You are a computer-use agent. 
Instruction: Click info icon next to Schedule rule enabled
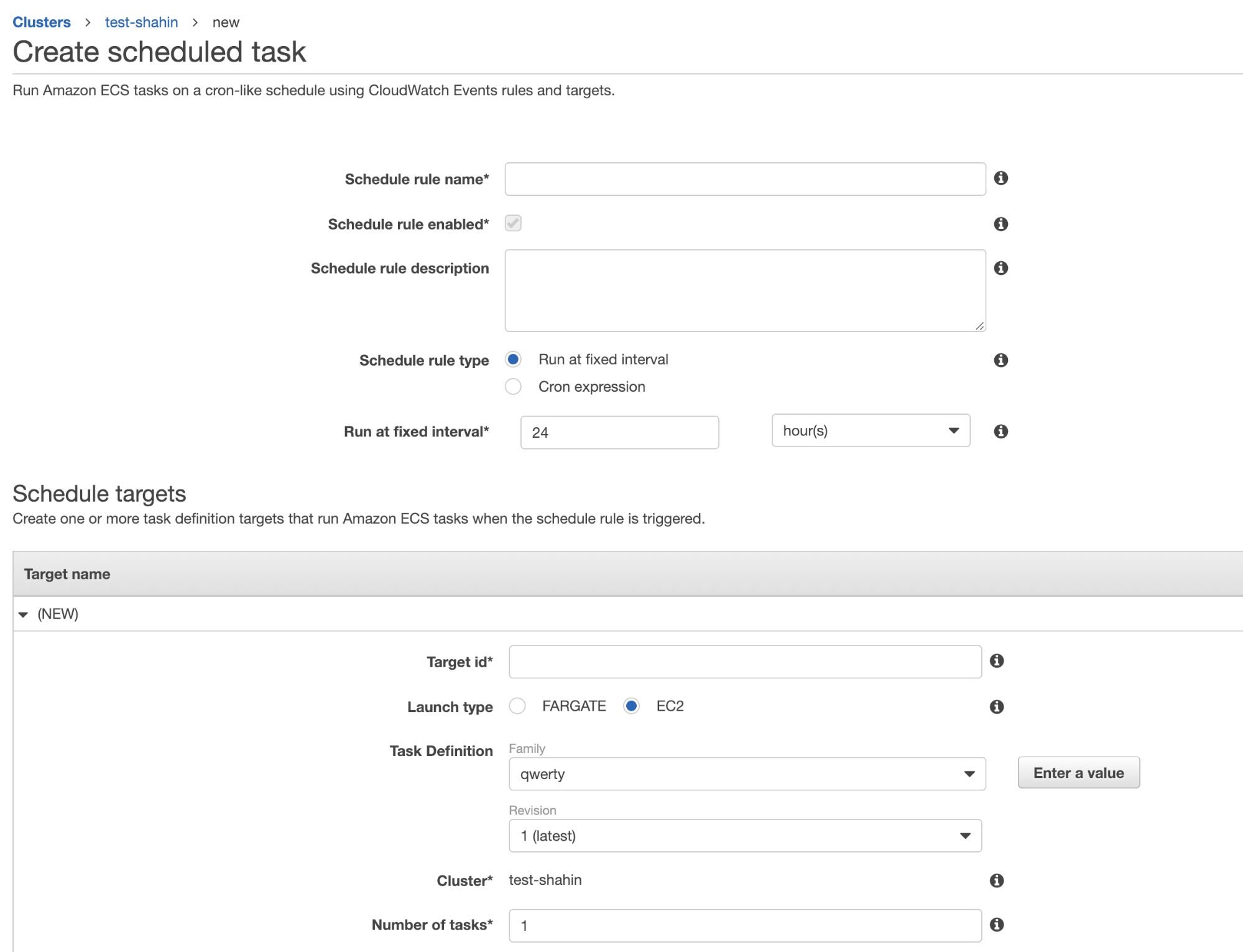pos(1000,224)
